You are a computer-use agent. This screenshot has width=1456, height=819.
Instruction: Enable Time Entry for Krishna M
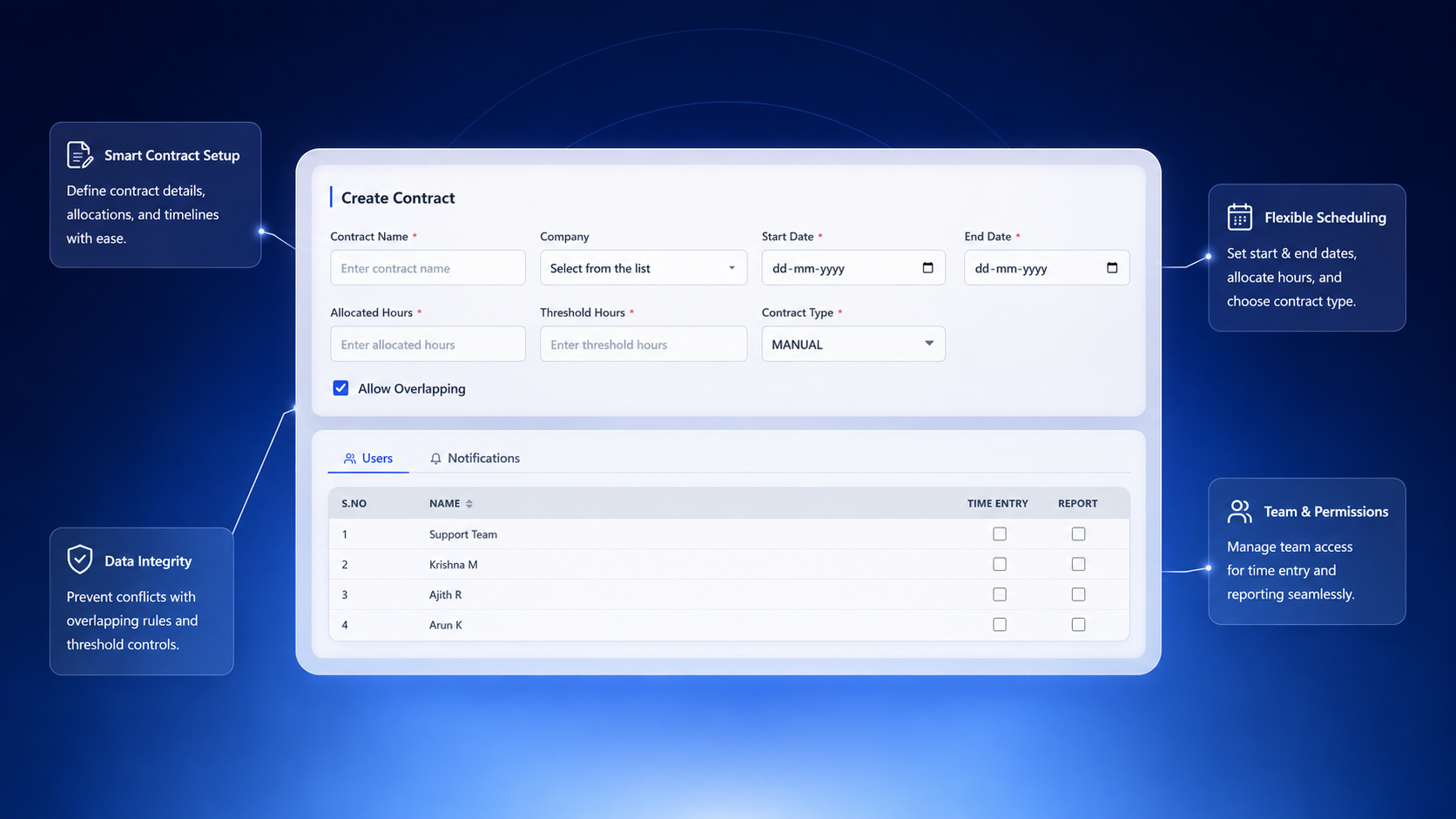pyautogui.click(x=1000, y=564)
